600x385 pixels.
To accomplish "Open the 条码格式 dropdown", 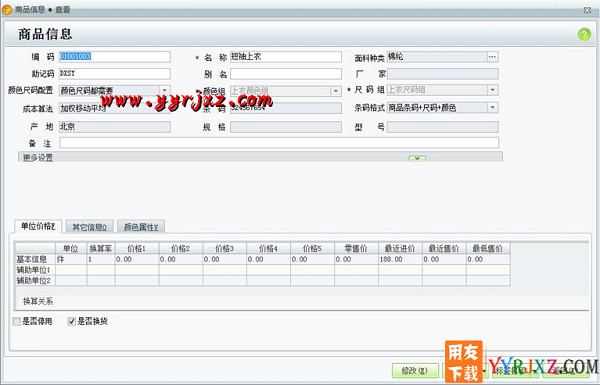I will [492, 108].
